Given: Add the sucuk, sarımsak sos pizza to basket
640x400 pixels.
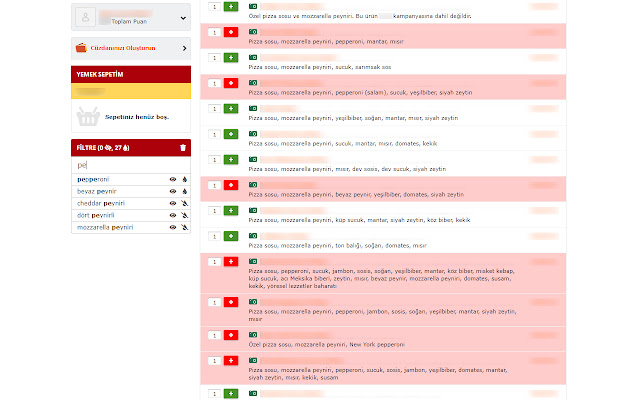Looking at the screenshot, I should [x=231, y=58].
